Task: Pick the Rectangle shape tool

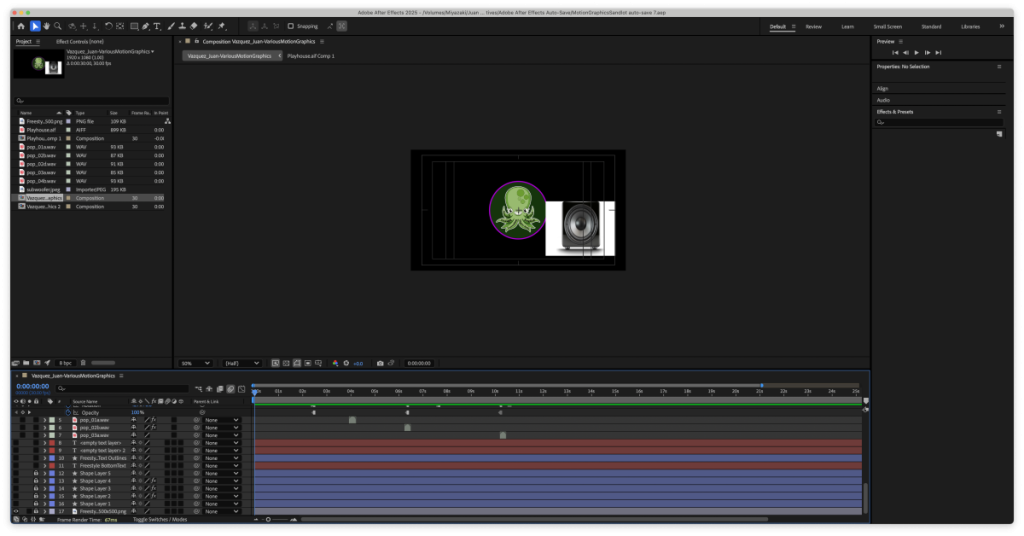Action: 132,26
